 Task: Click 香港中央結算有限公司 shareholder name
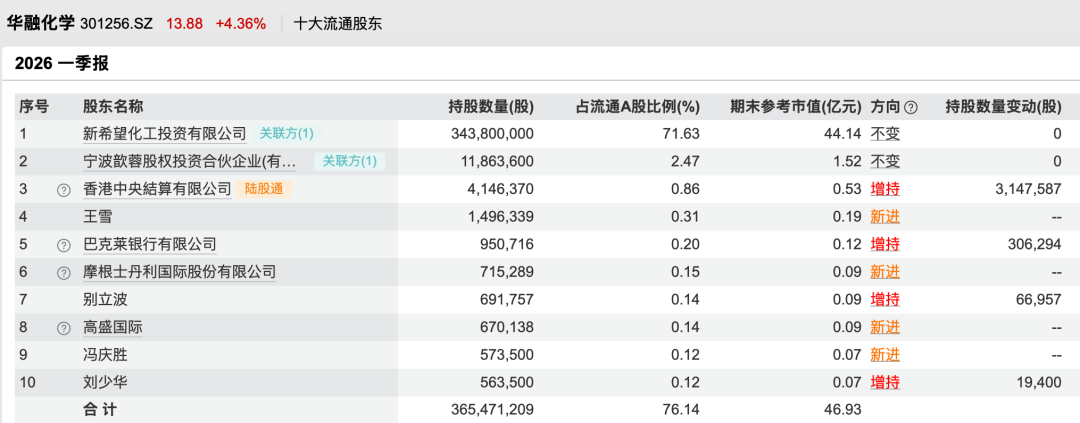[157, 188]
